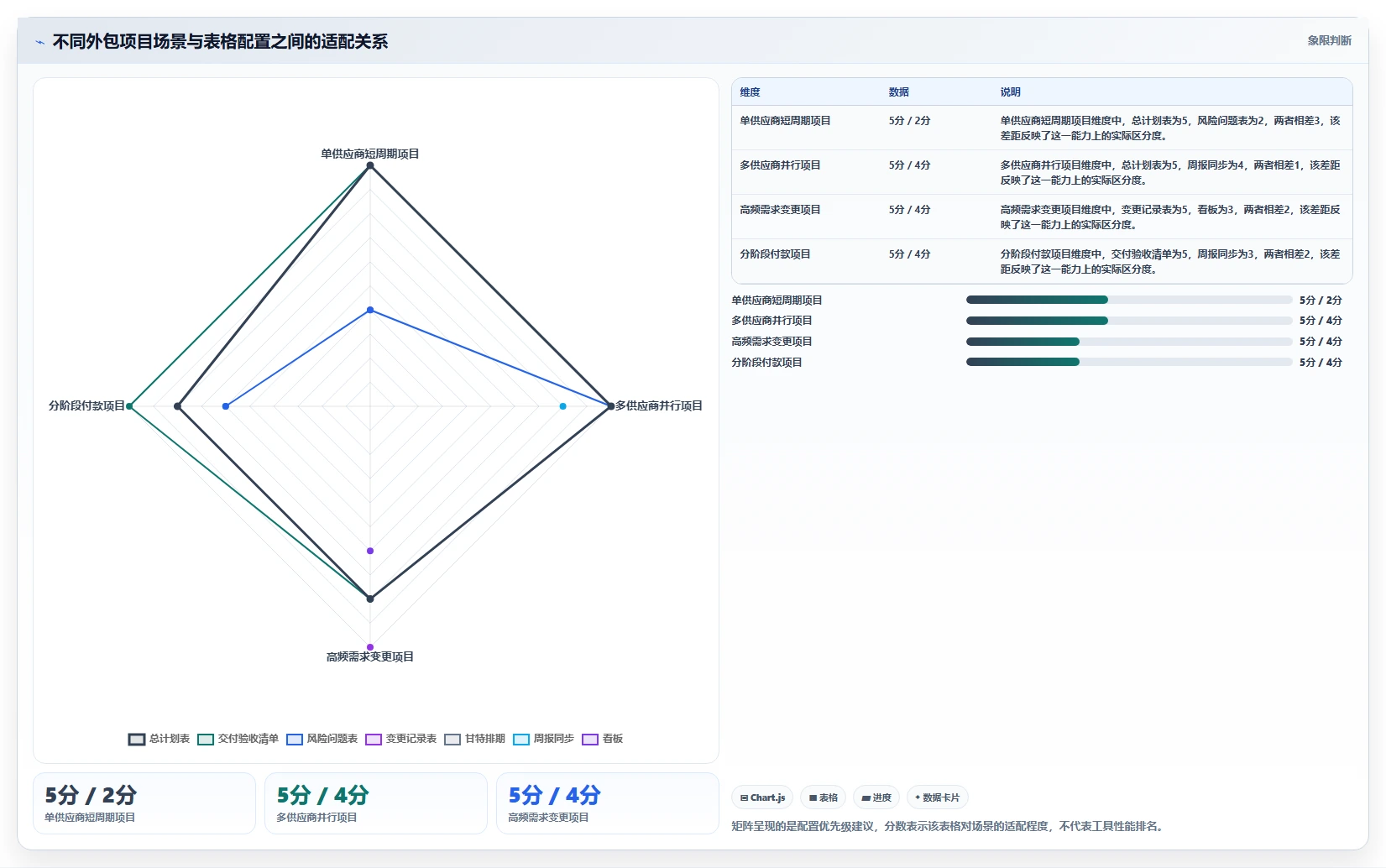Click the Chart.js tag chip
The height and width of the screenshot is (868, 1386).
762,797
